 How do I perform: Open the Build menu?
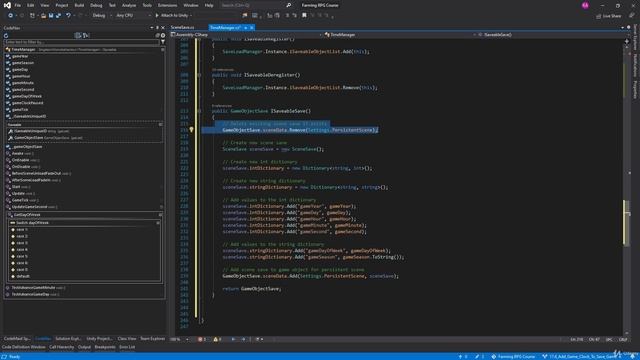79,5
